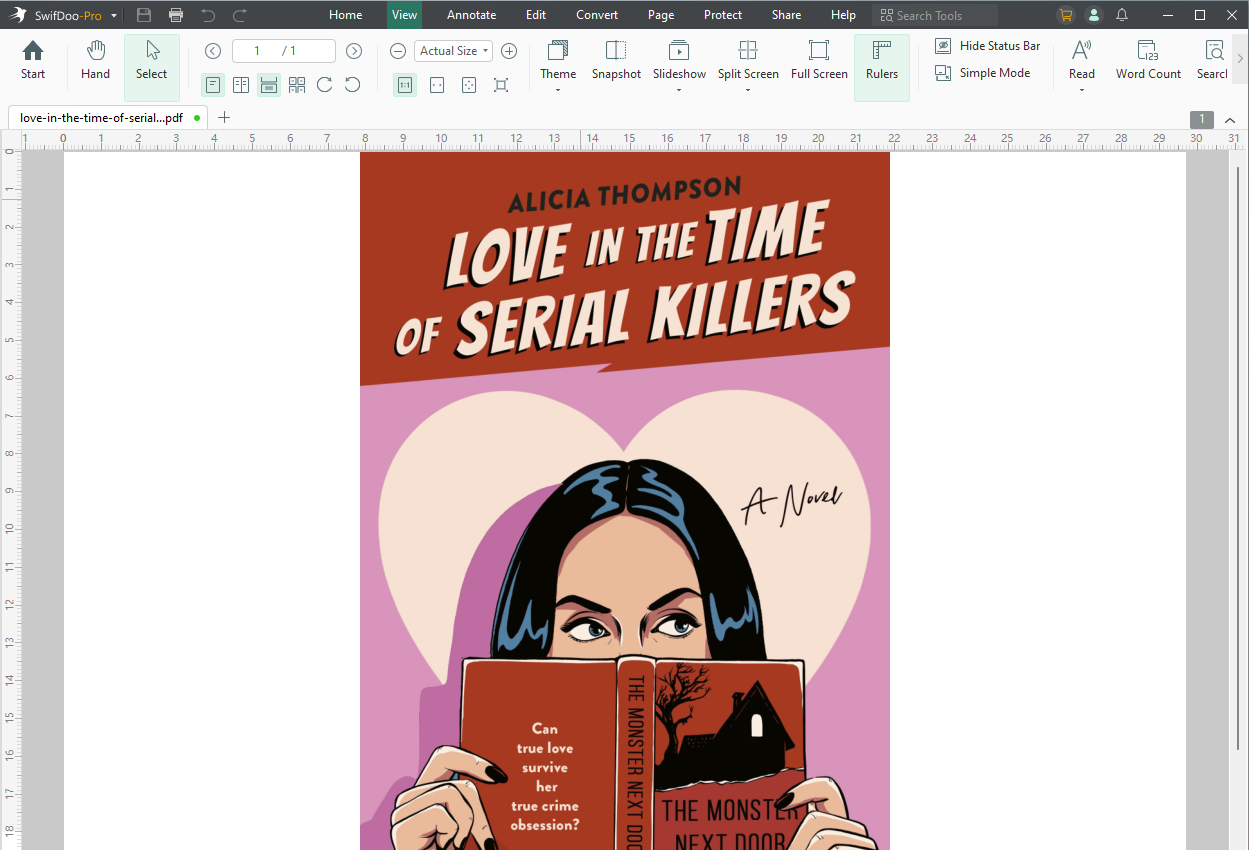Screen dimensions: 1249x850
Task: Open the SwifDoo-Pro application menu arrow
Action: click(114, 15)
